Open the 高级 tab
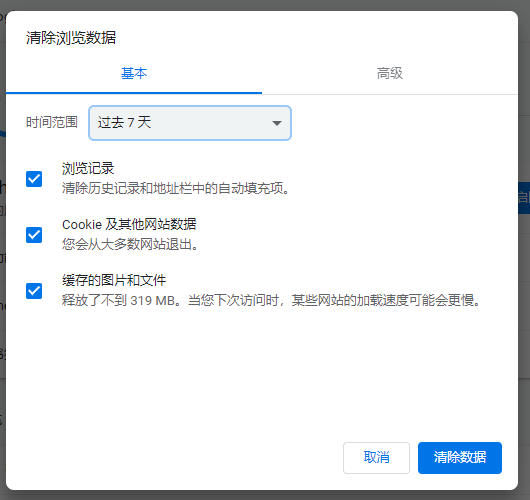Image resolution: width=530 pixels, height=500 pixels. coord(390,73)
